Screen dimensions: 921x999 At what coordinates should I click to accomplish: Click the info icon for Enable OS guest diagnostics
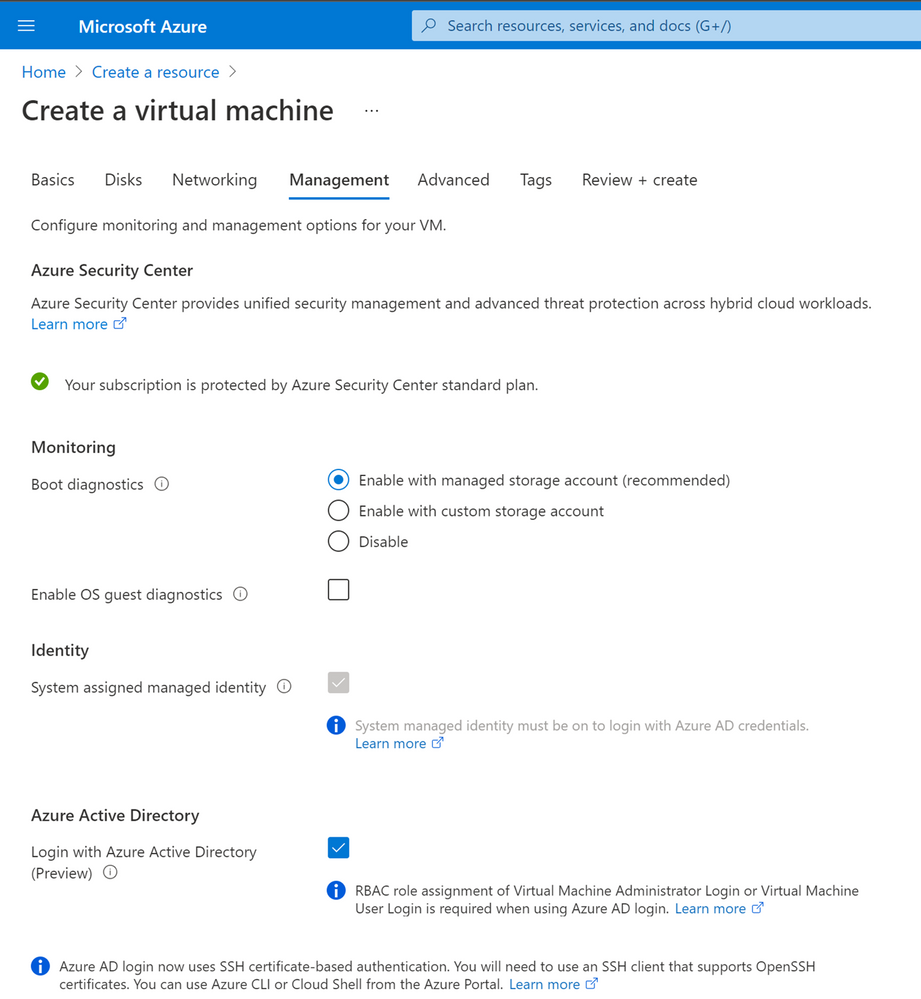coord(240,594)
